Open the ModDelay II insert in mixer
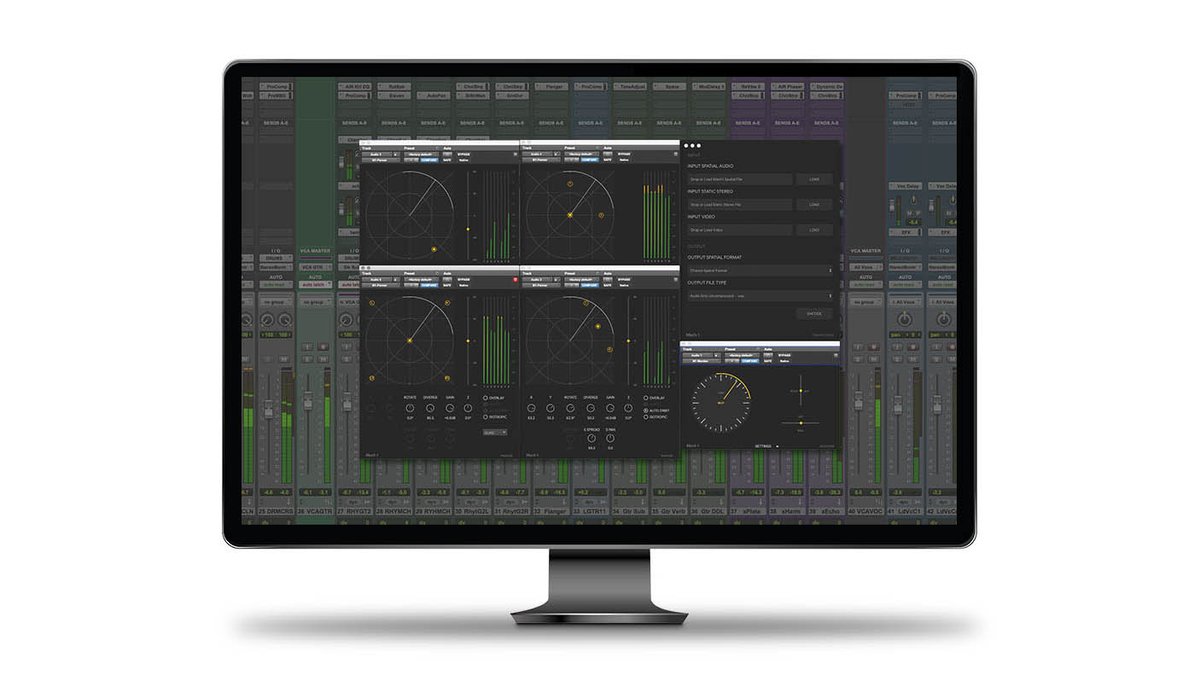 (709, 86)
